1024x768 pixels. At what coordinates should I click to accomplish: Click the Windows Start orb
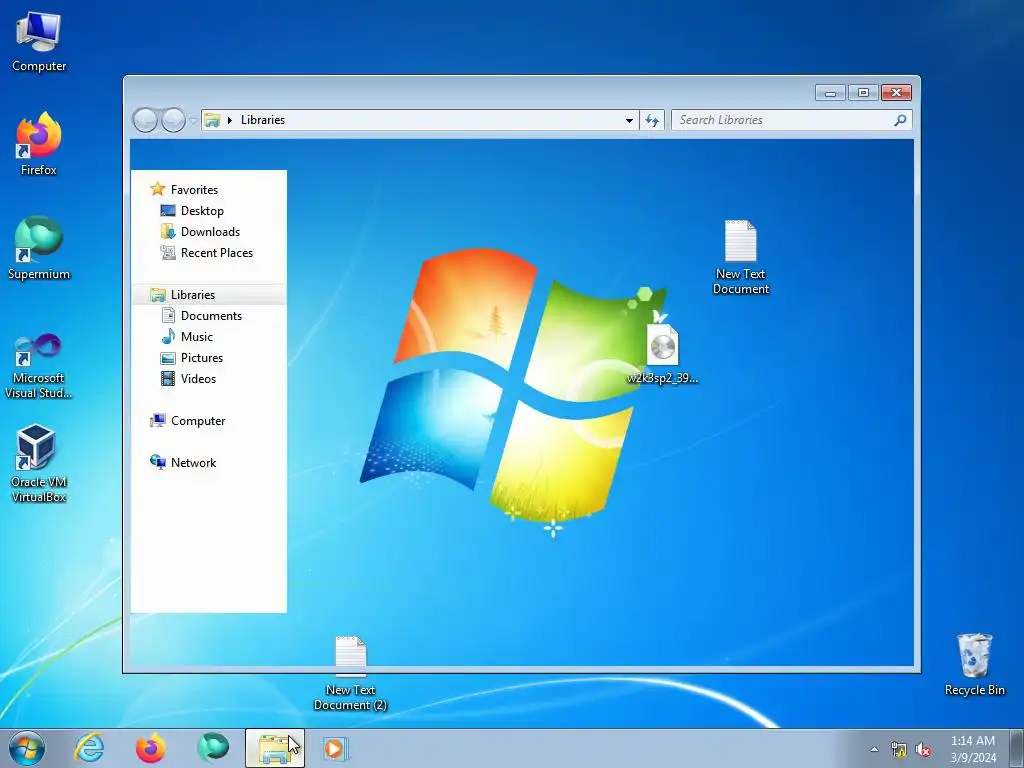click(x=27, y=748)
